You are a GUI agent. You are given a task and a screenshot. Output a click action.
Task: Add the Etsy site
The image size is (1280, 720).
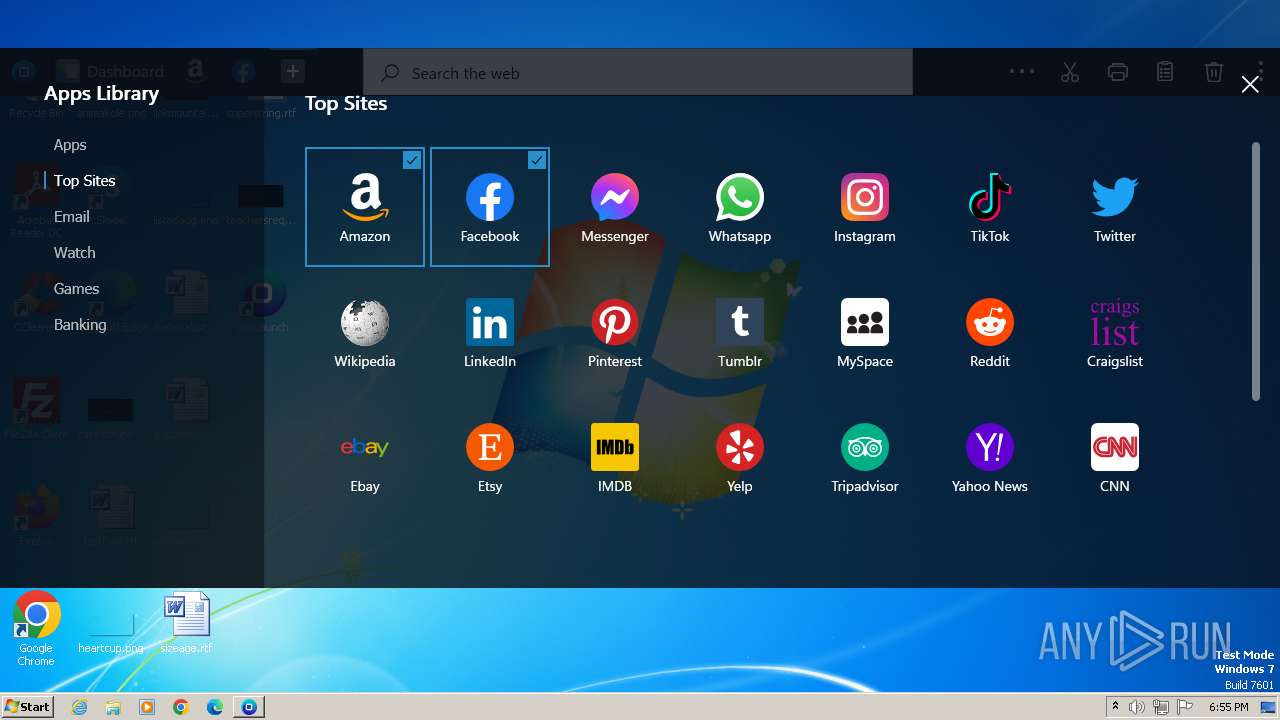pyautogui.click(x=490, y=457)
